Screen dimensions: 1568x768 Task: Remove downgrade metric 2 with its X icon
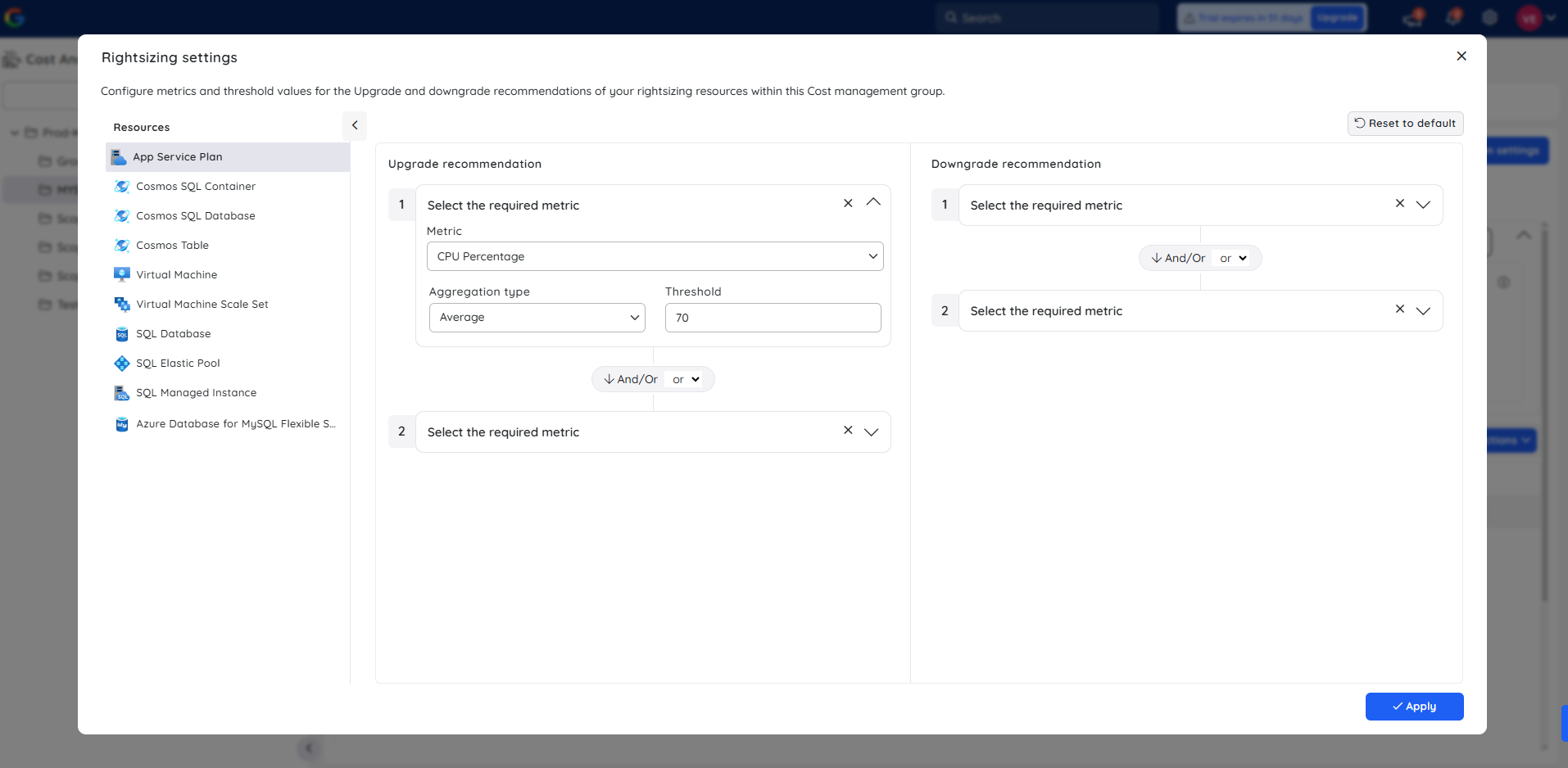tap(1400, 309)
